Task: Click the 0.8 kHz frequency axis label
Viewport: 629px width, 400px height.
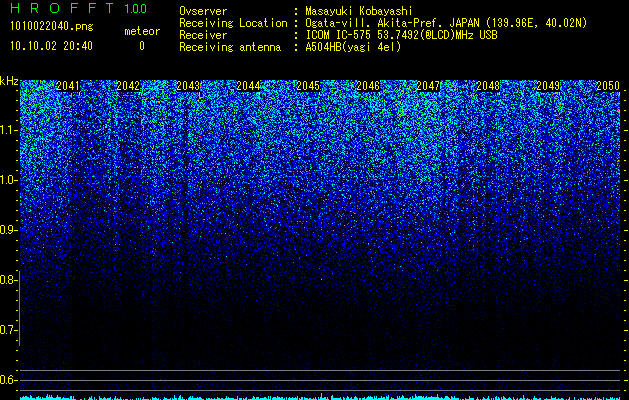Action: coord(8,280)
